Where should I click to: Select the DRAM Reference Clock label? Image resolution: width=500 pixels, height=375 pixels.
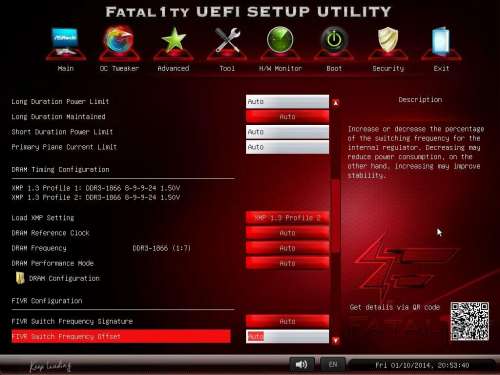(50, 233)
